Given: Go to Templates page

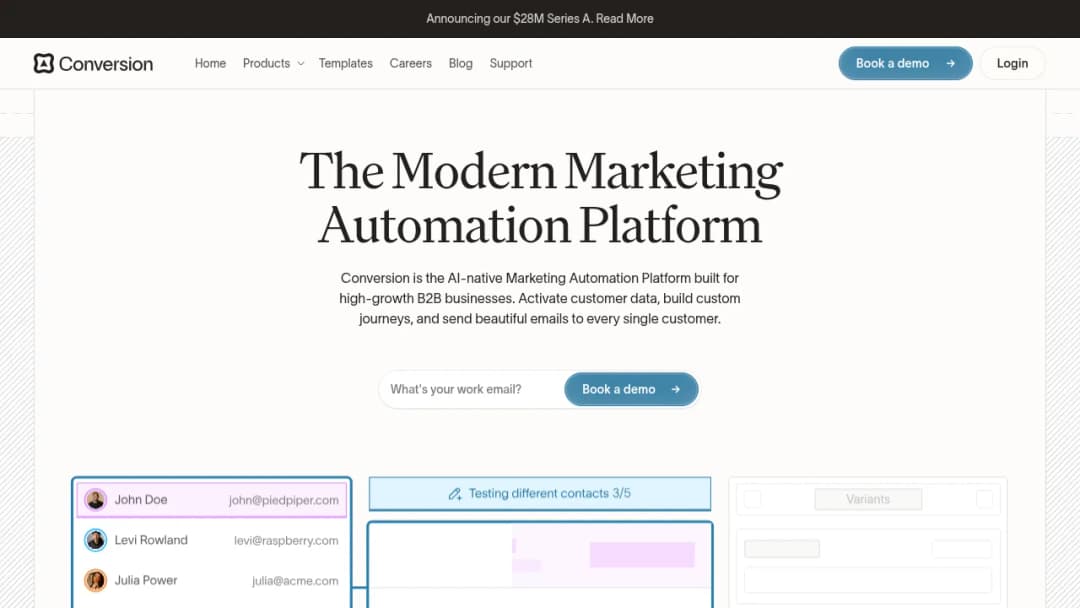Looking at the screenshot, I should click(346, 63).
